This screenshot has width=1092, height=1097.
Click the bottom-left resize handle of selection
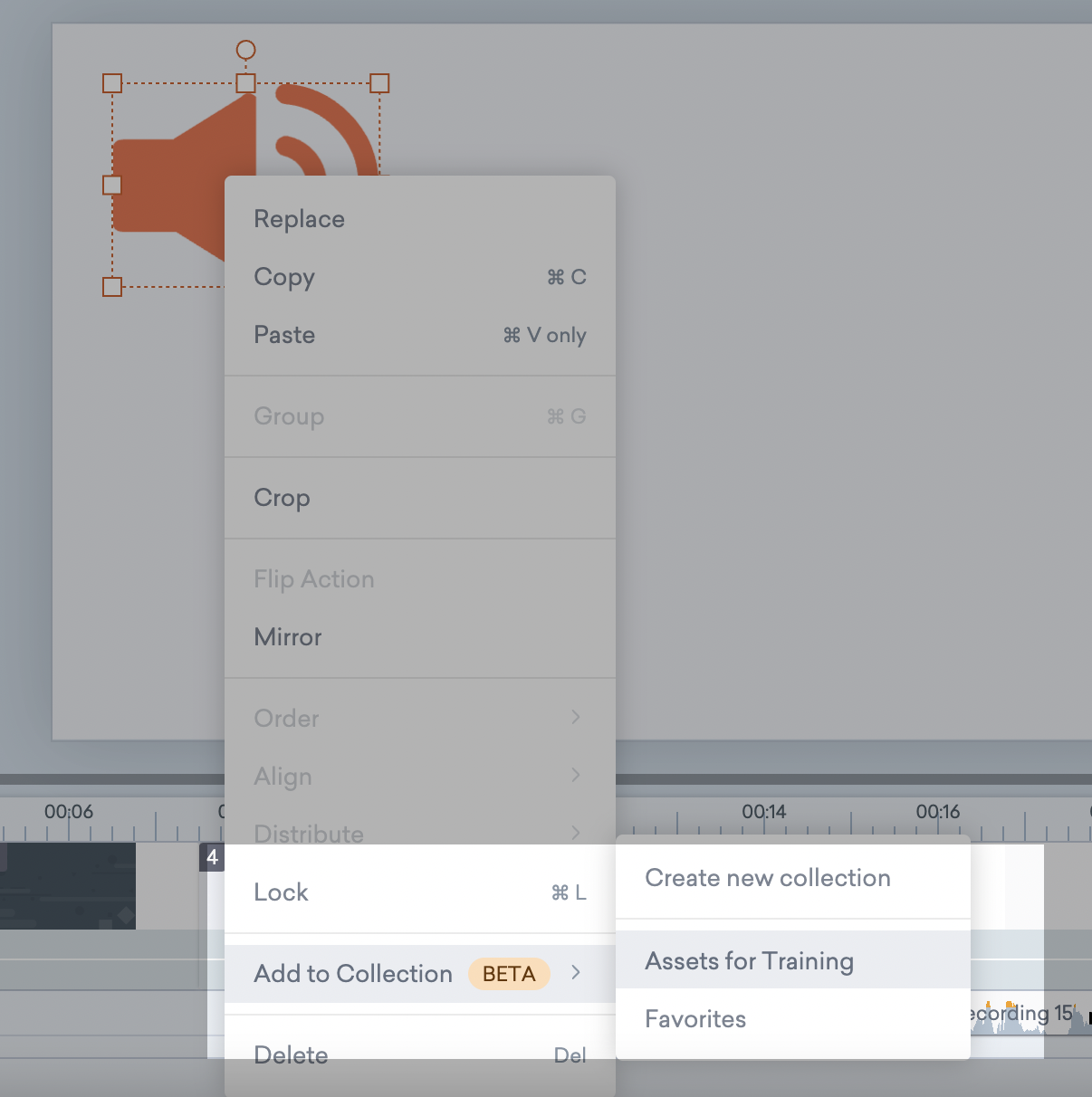[112, 287]
